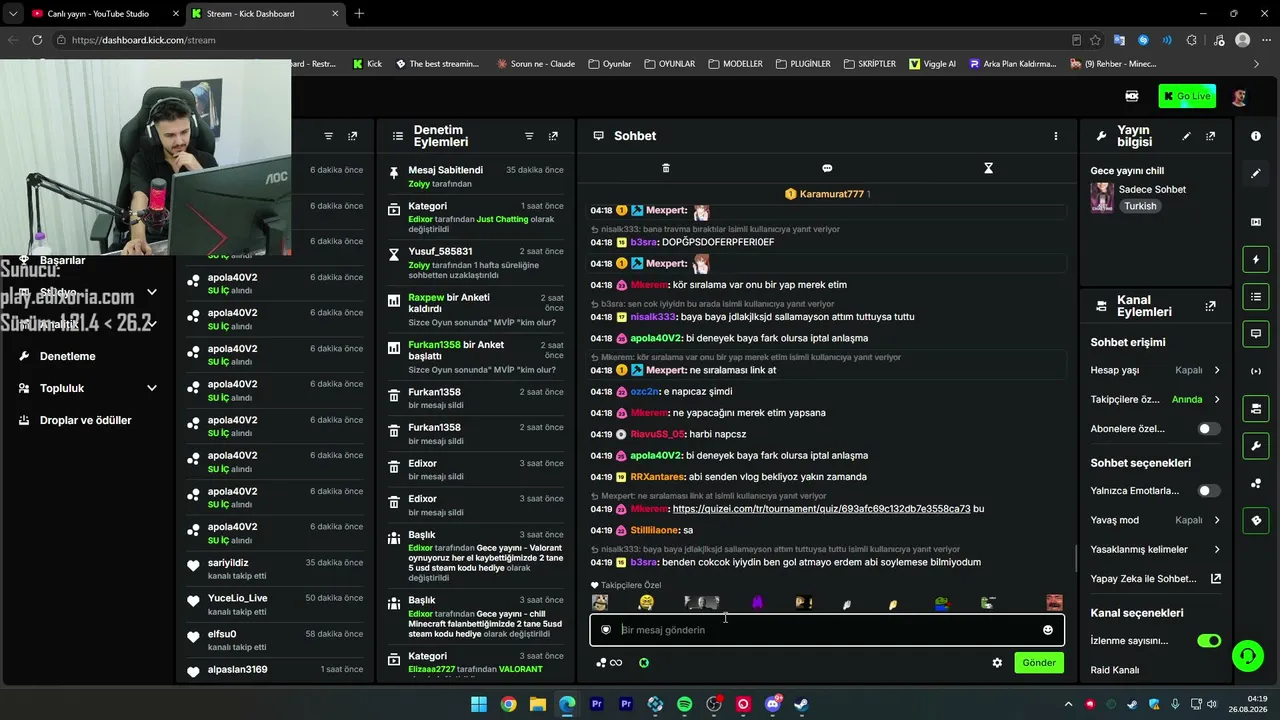Screen dimensions: 1280x720
Task: Click the speech bubble icon above chat
Action: pyautogui.click(x=827, y=168)
